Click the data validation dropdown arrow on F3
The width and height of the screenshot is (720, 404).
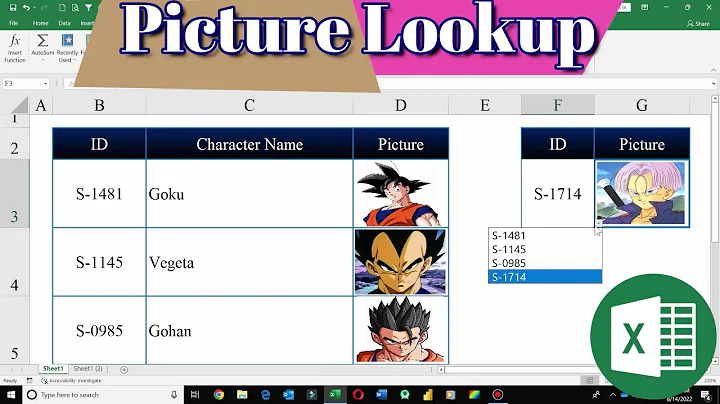click(x=598, y=223)
